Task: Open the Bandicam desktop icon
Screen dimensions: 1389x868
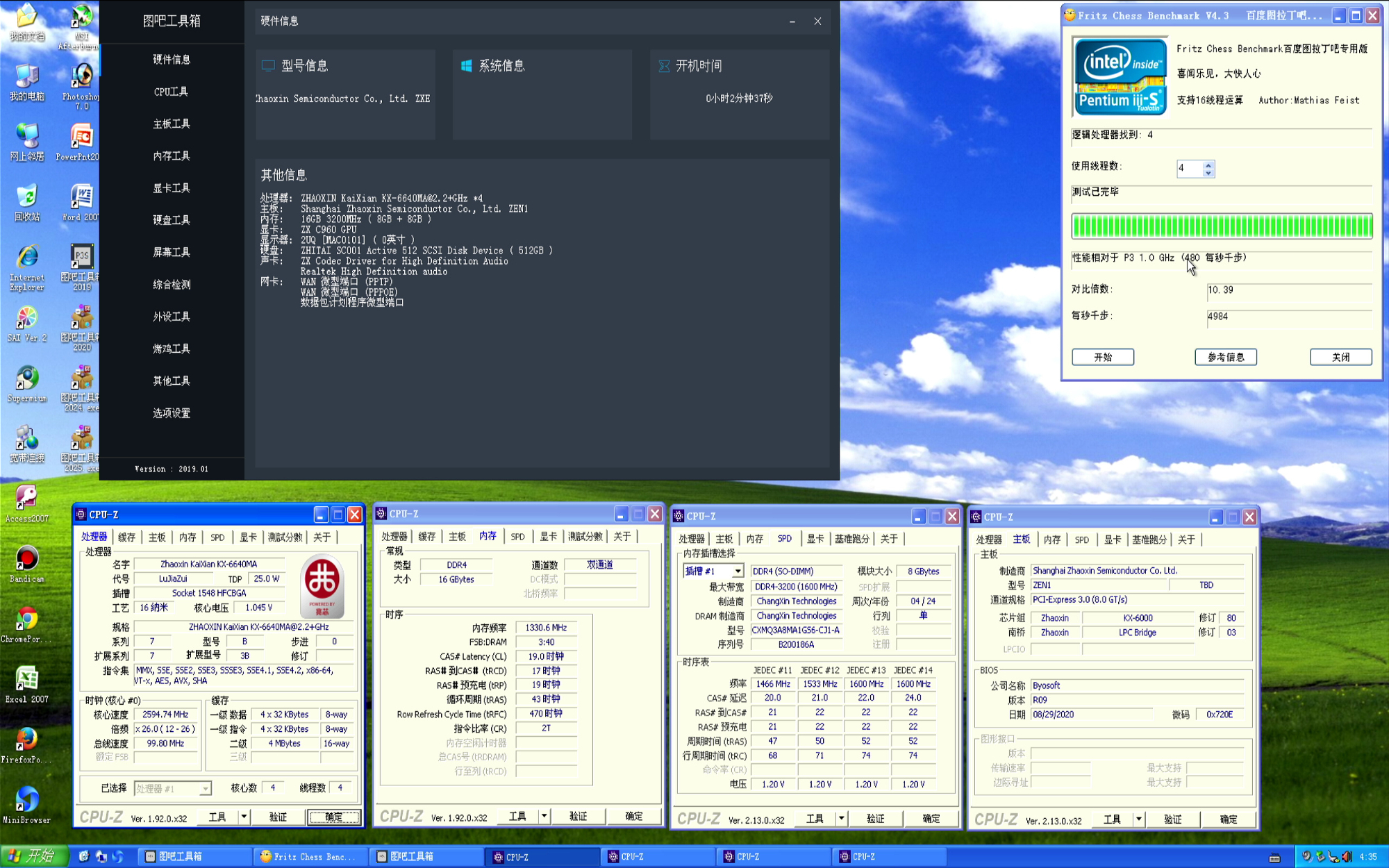Action: tap(27, 565)
